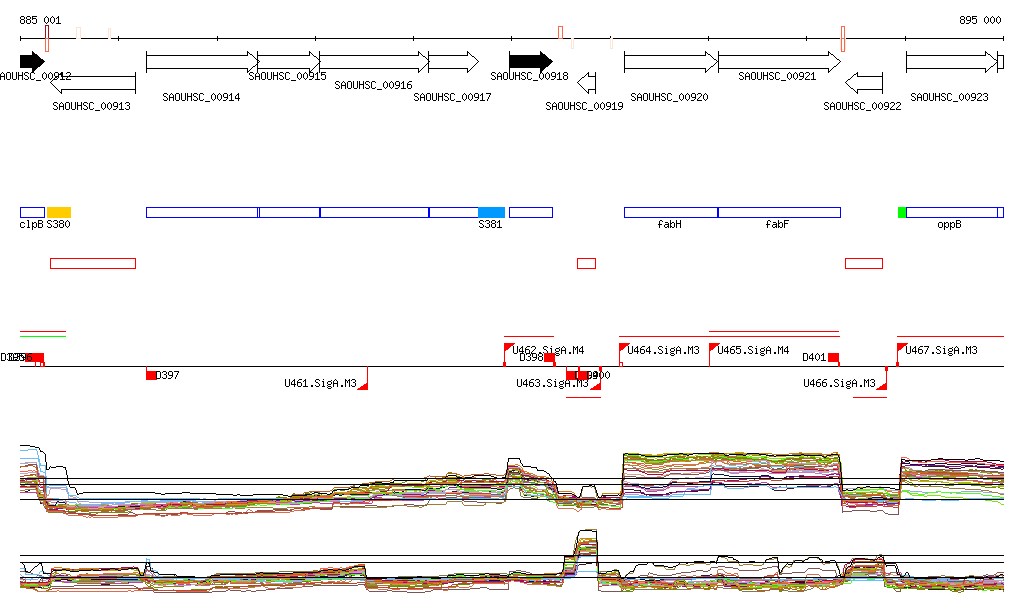Click the S381 label text
This screenshot has width=1024, height=611.
point(490,225)
